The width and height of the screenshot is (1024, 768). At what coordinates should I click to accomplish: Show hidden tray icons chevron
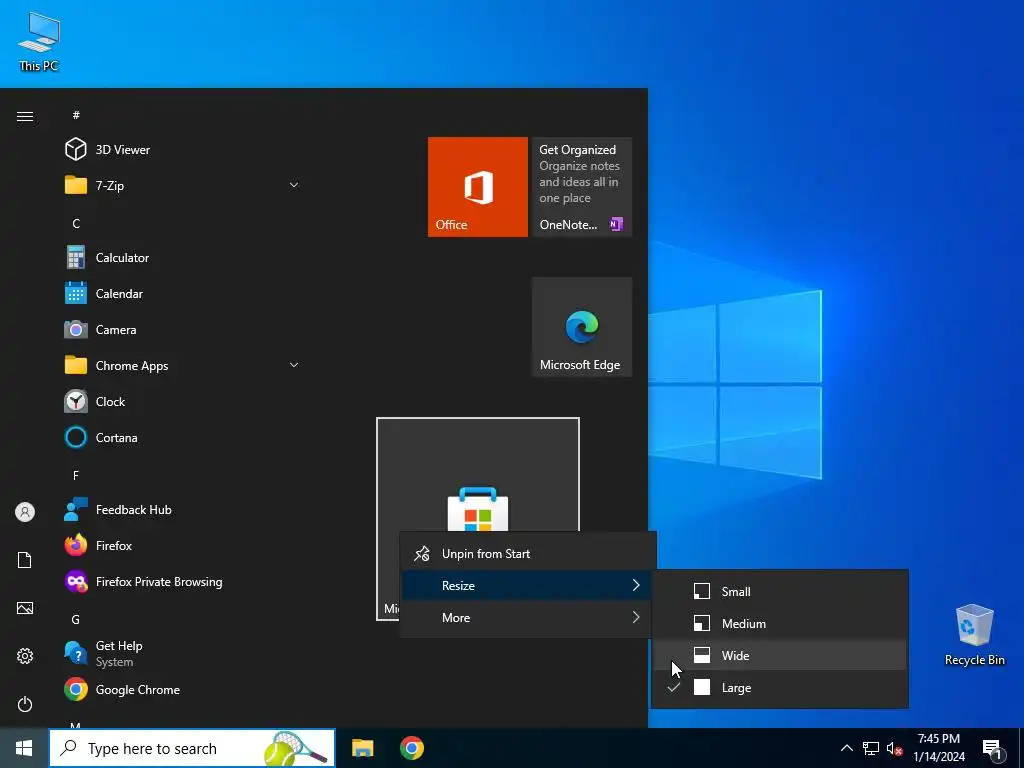point(846,748)
